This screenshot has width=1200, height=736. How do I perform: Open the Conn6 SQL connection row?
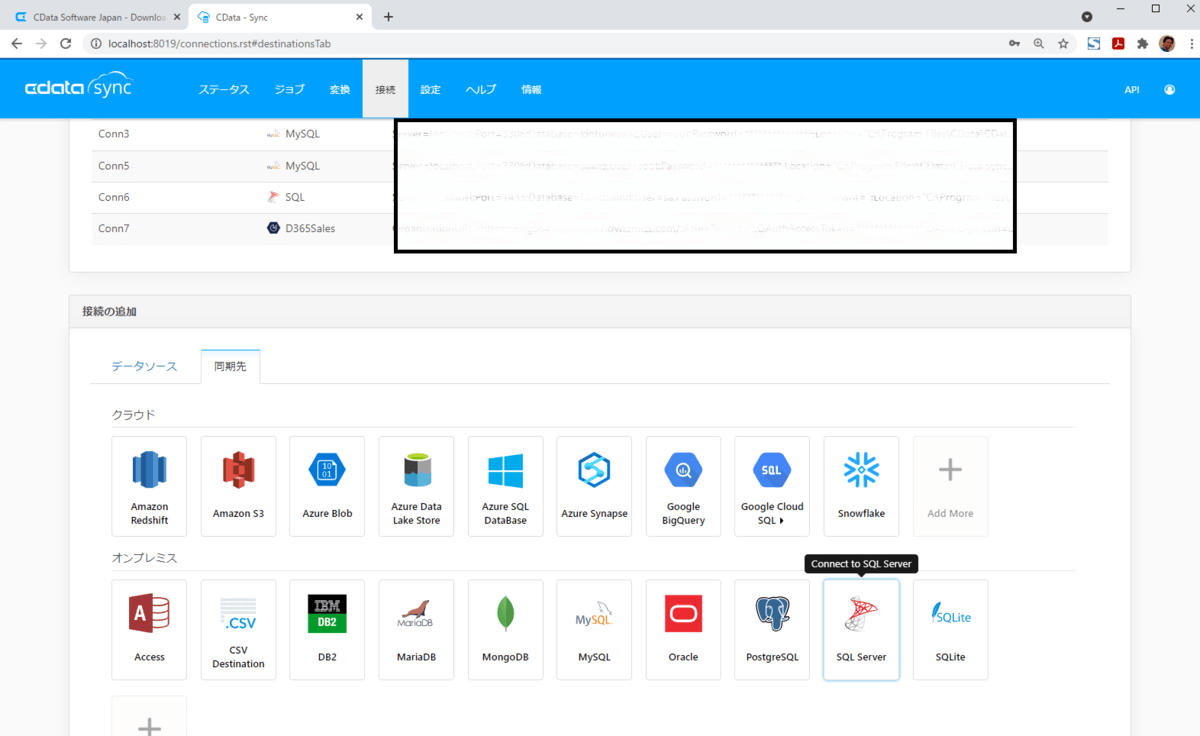pos(599,197)
